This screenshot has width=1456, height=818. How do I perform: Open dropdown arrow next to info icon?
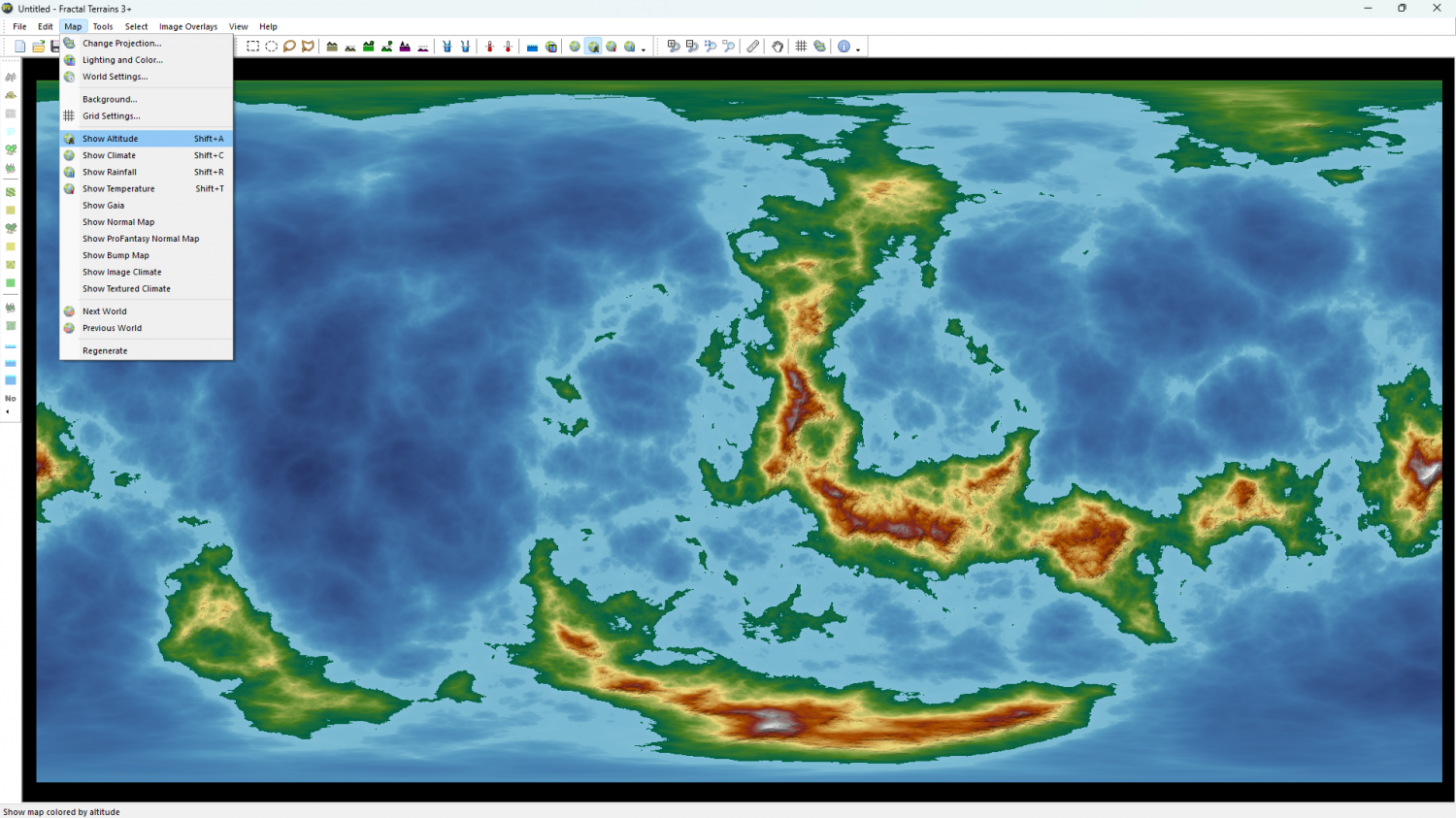(858, 49)
